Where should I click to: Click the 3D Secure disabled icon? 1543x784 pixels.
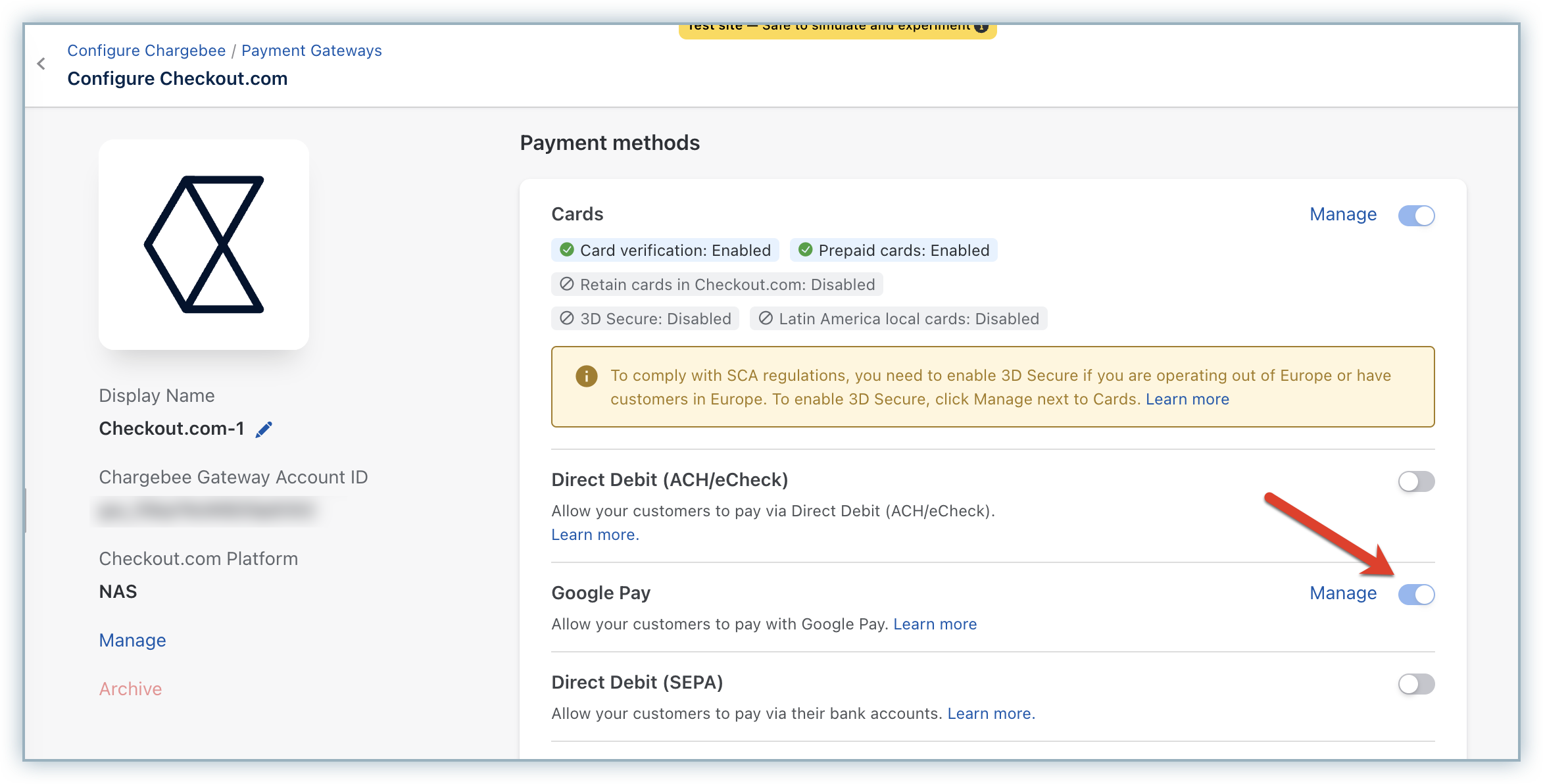(566, 318)
